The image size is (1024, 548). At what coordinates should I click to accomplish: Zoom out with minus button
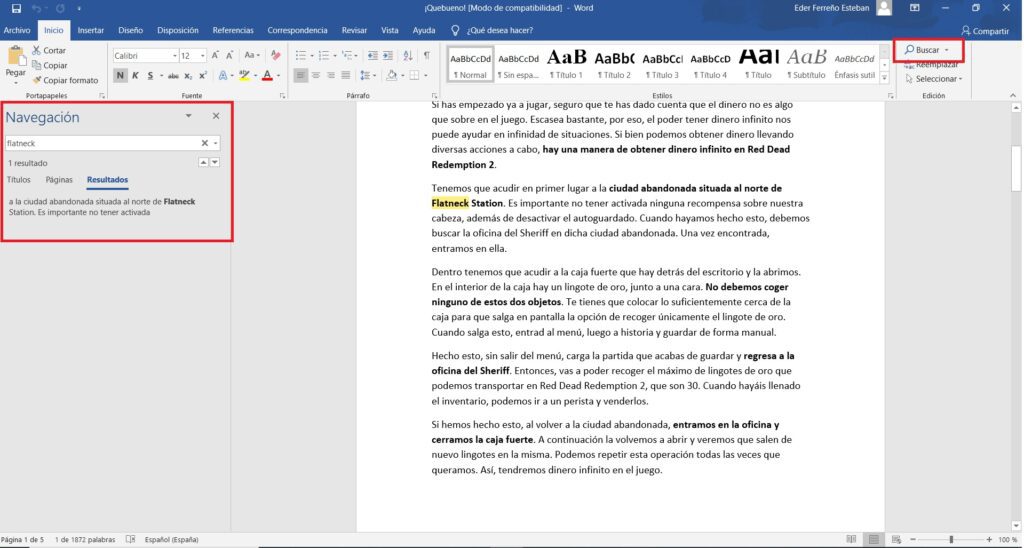[913, 540]
